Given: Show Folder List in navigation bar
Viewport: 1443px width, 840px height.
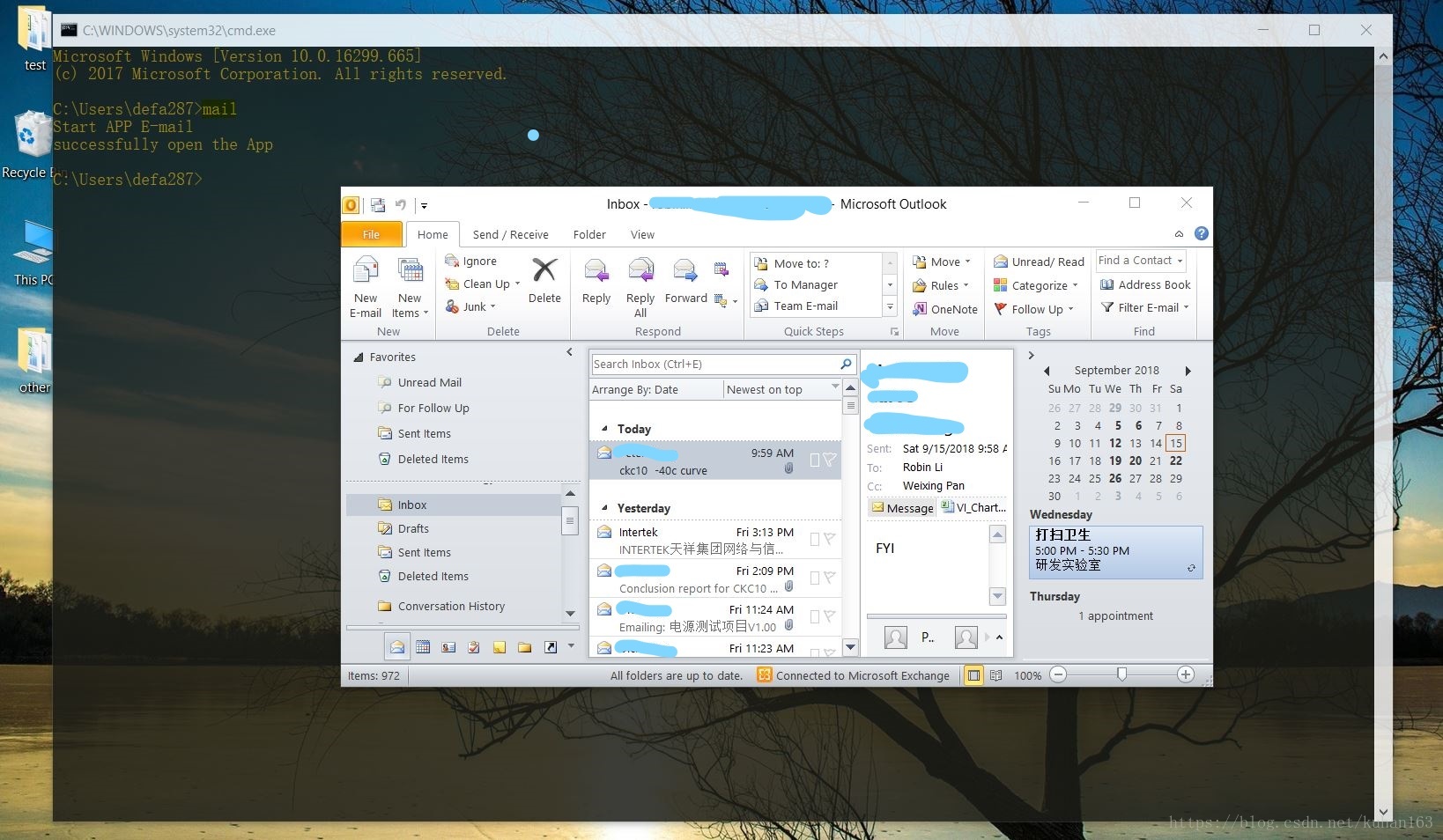Looking at the screenshot, I should 525,647.
